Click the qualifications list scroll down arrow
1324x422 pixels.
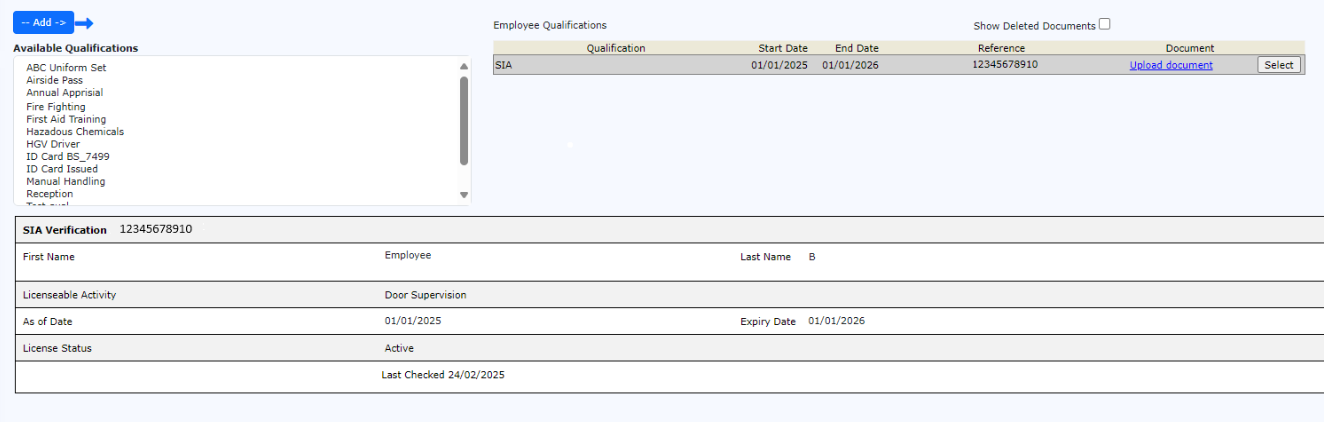[x=464, y=195]
